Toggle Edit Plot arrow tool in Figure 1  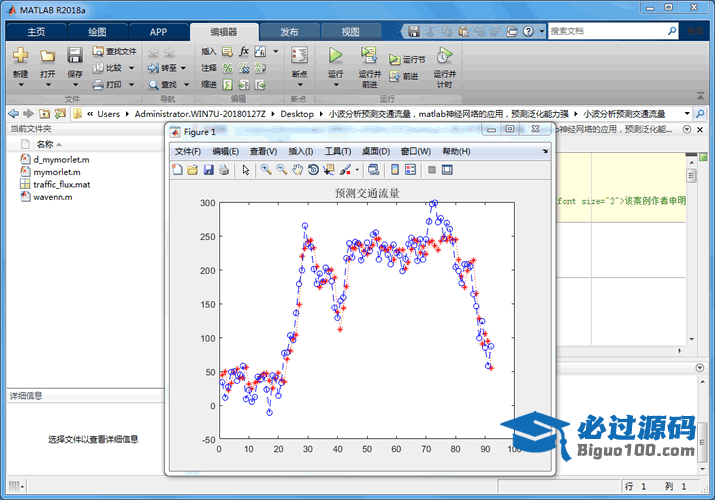click(246, 170)
